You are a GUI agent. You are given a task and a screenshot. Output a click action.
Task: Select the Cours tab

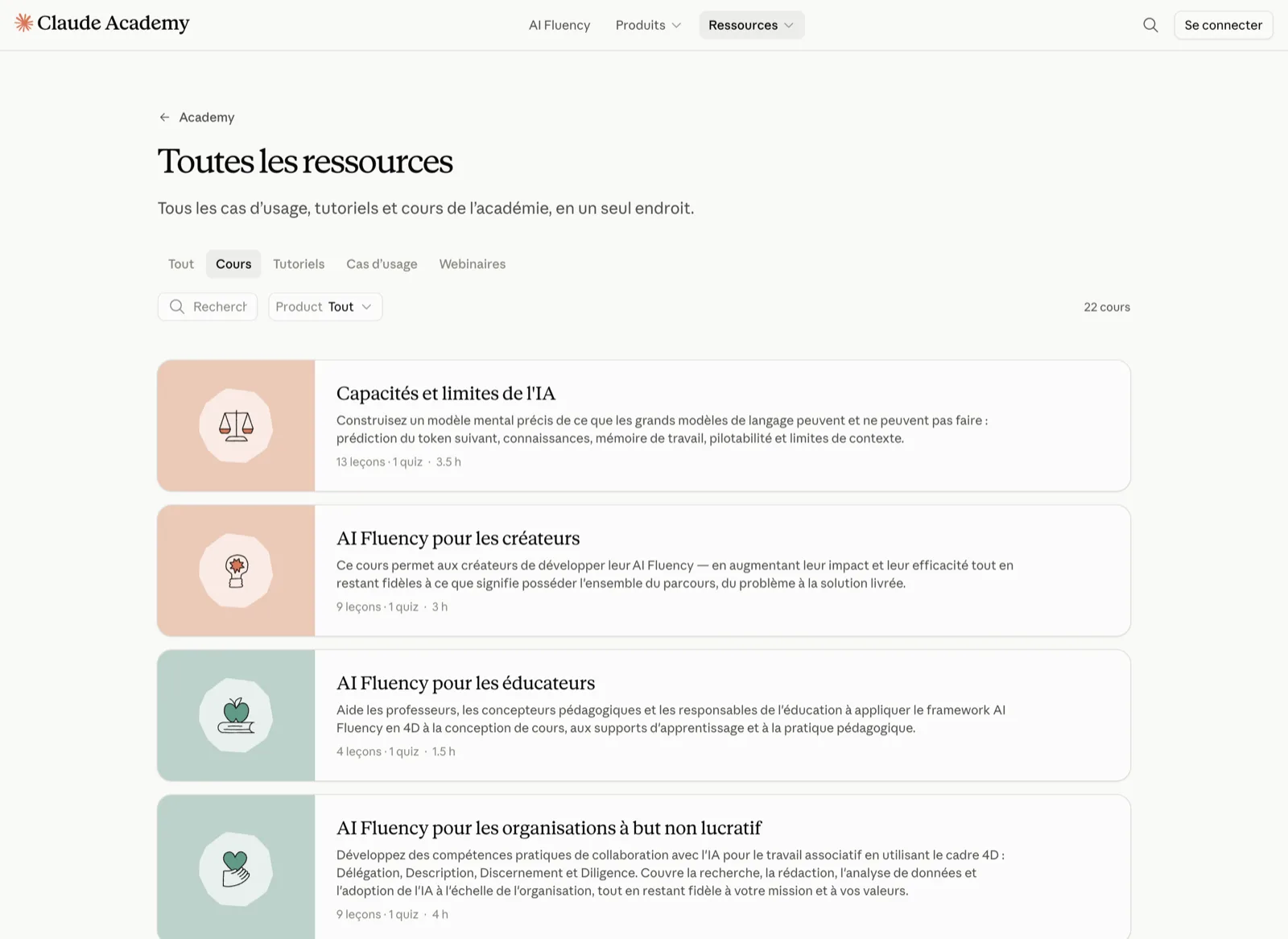click(233, 264)
